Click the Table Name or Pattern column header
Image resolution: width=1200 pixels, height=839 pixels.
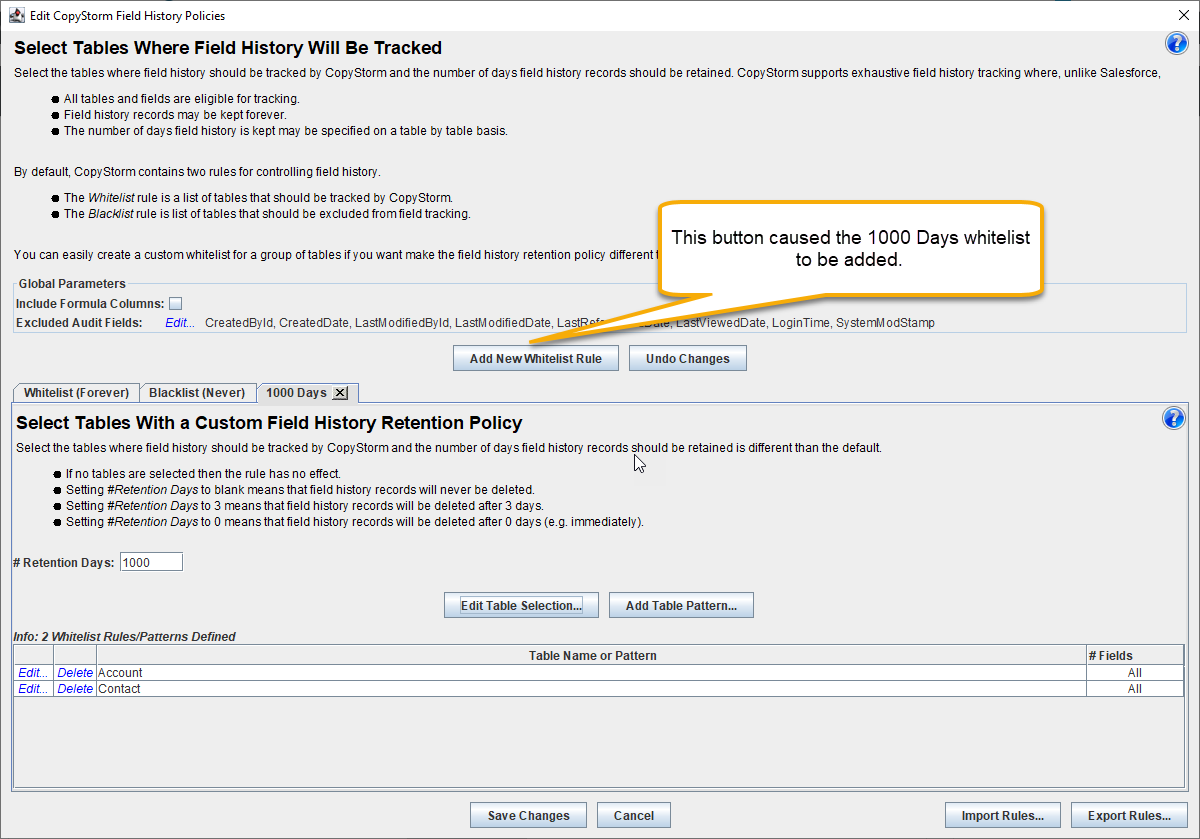click(592, 655)
